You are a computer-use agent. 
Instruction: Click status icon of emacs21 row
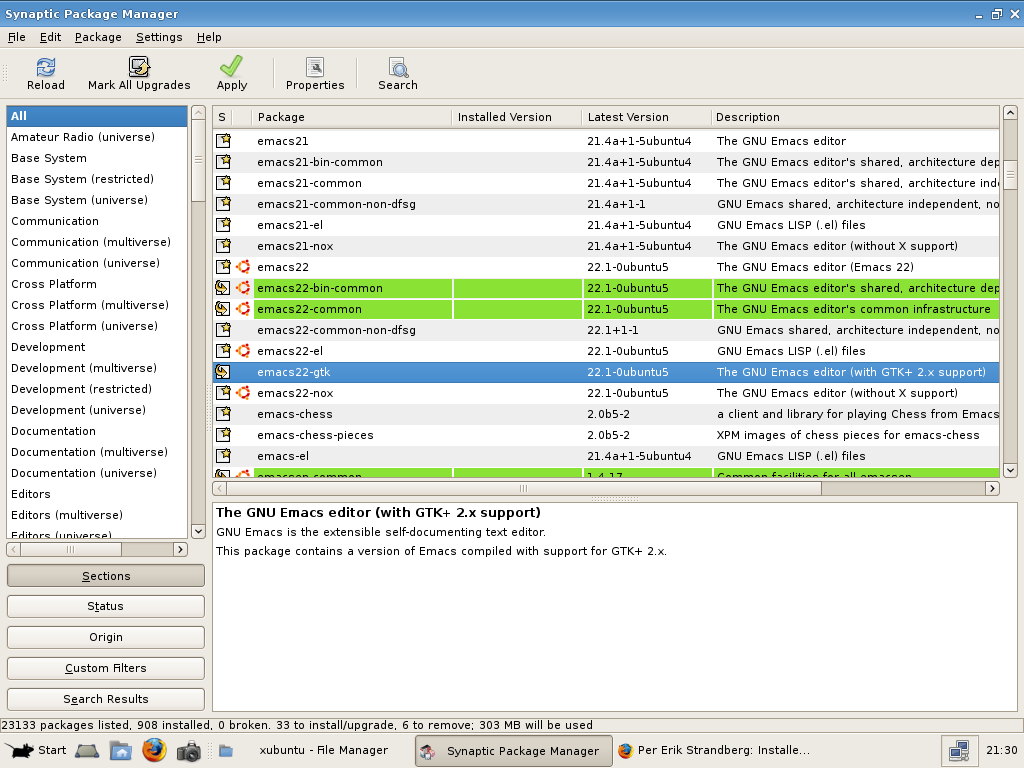[223, 140]
